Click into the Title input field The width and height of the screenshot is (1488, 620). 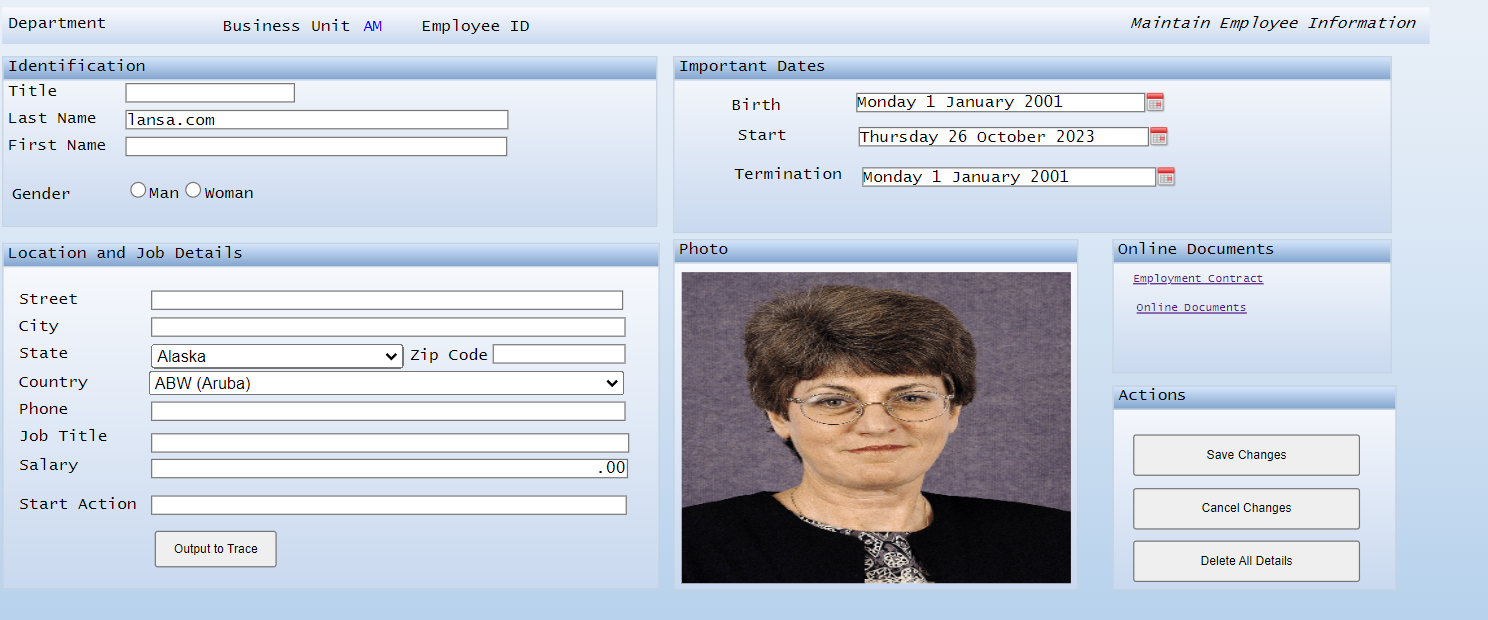click(210, 93)
